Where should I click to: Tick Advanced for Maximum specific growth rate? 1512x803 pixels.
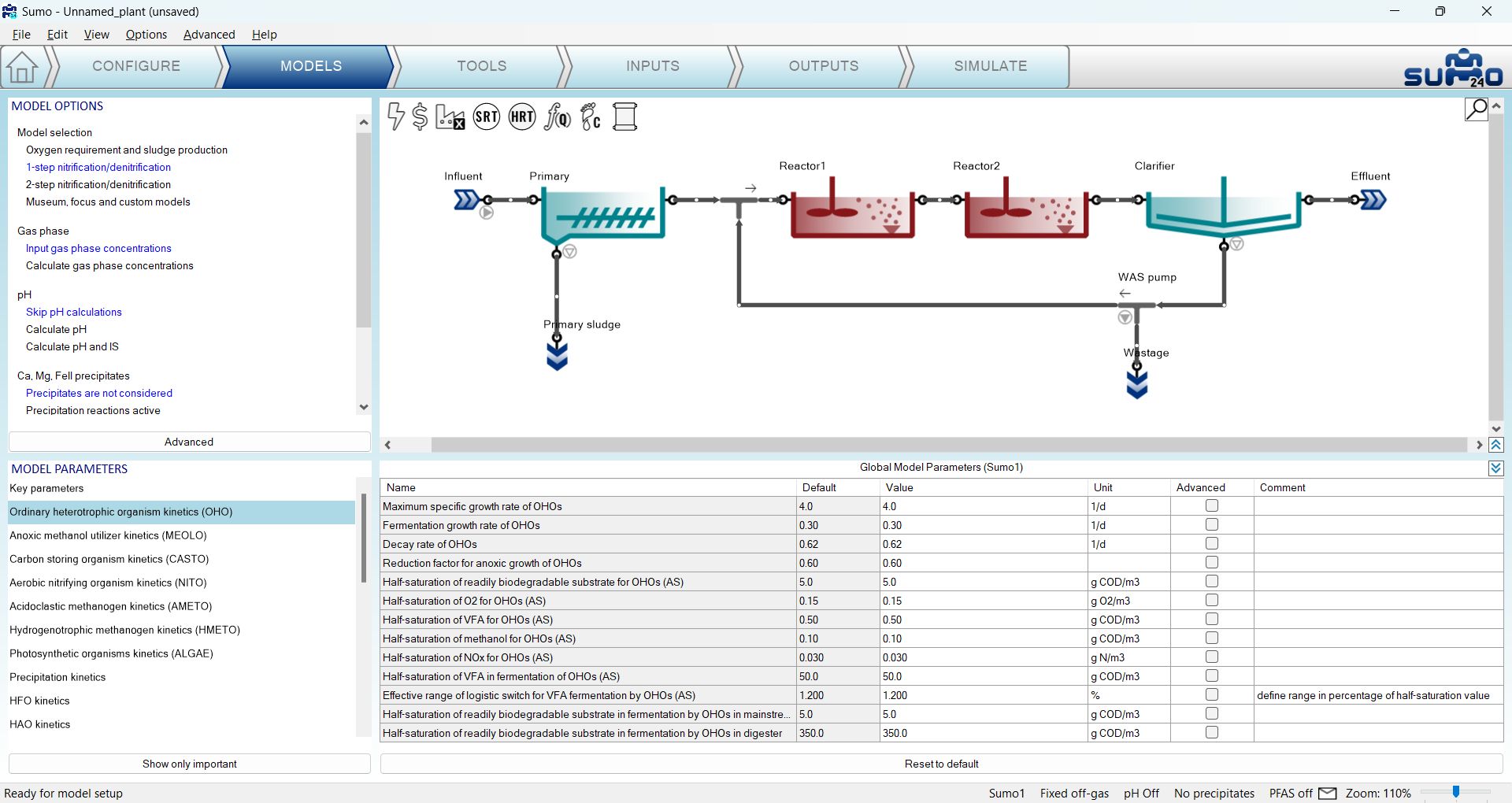(x=1212, y=506)
